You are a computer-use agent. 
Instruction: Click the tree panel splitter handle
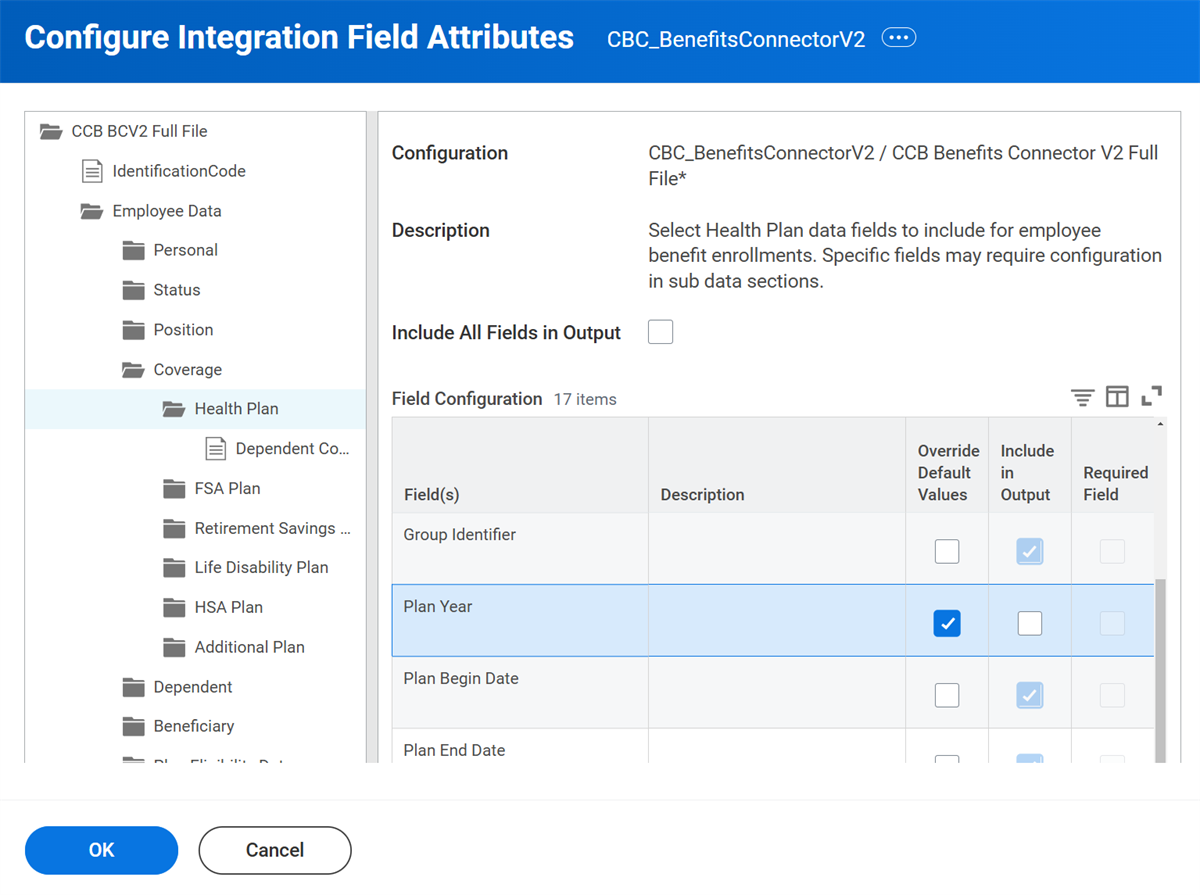point(372,437)
